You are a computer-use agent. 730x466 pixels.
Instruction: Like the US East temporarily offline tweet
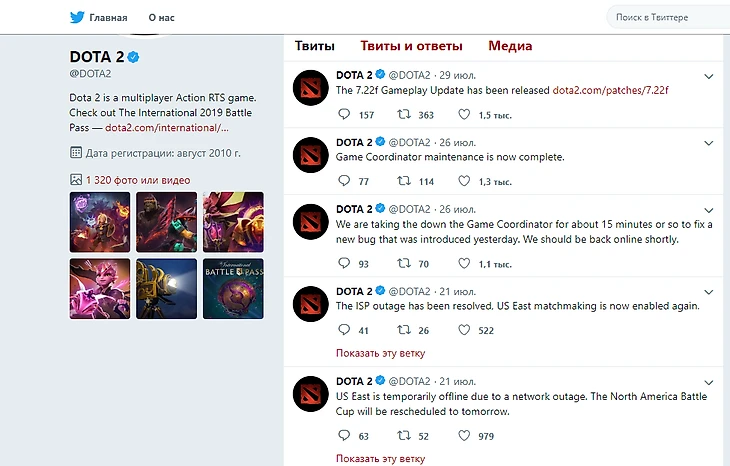[464, 435]
